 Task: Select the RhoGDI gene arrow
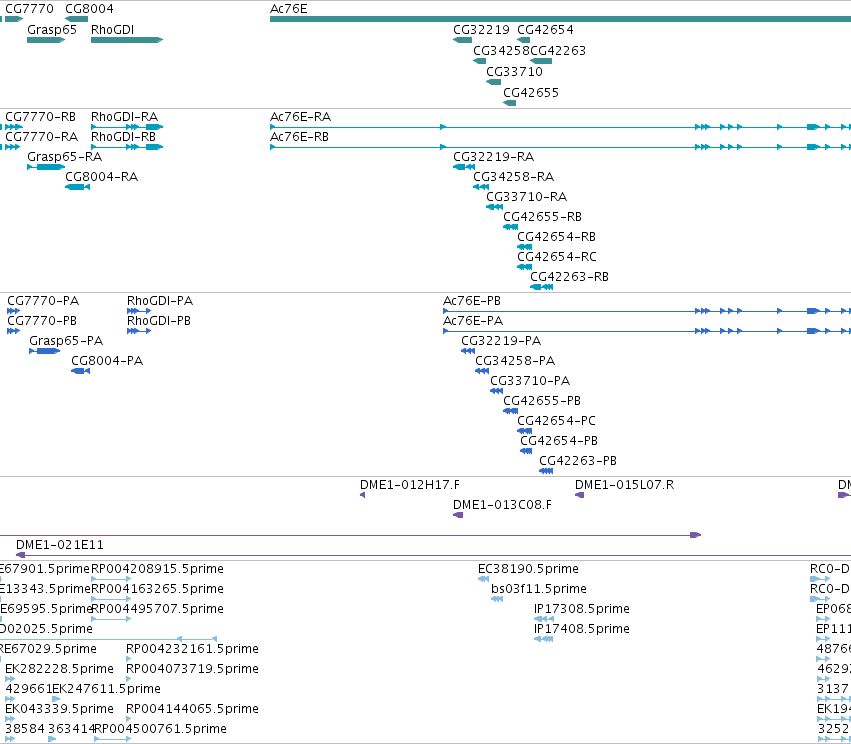pos(127,40)
